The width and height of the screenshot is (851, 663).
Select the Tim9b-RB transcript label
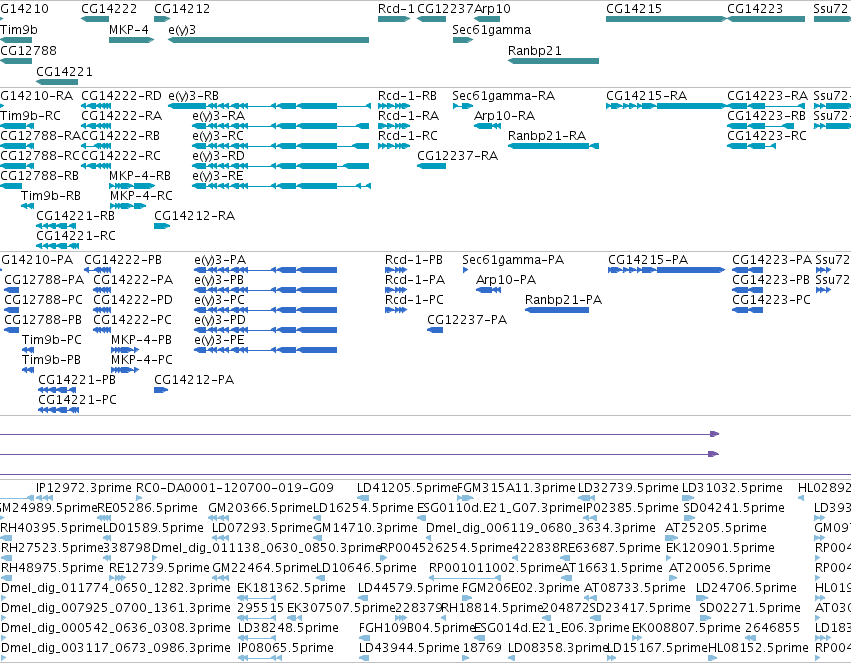coord(51,195)
